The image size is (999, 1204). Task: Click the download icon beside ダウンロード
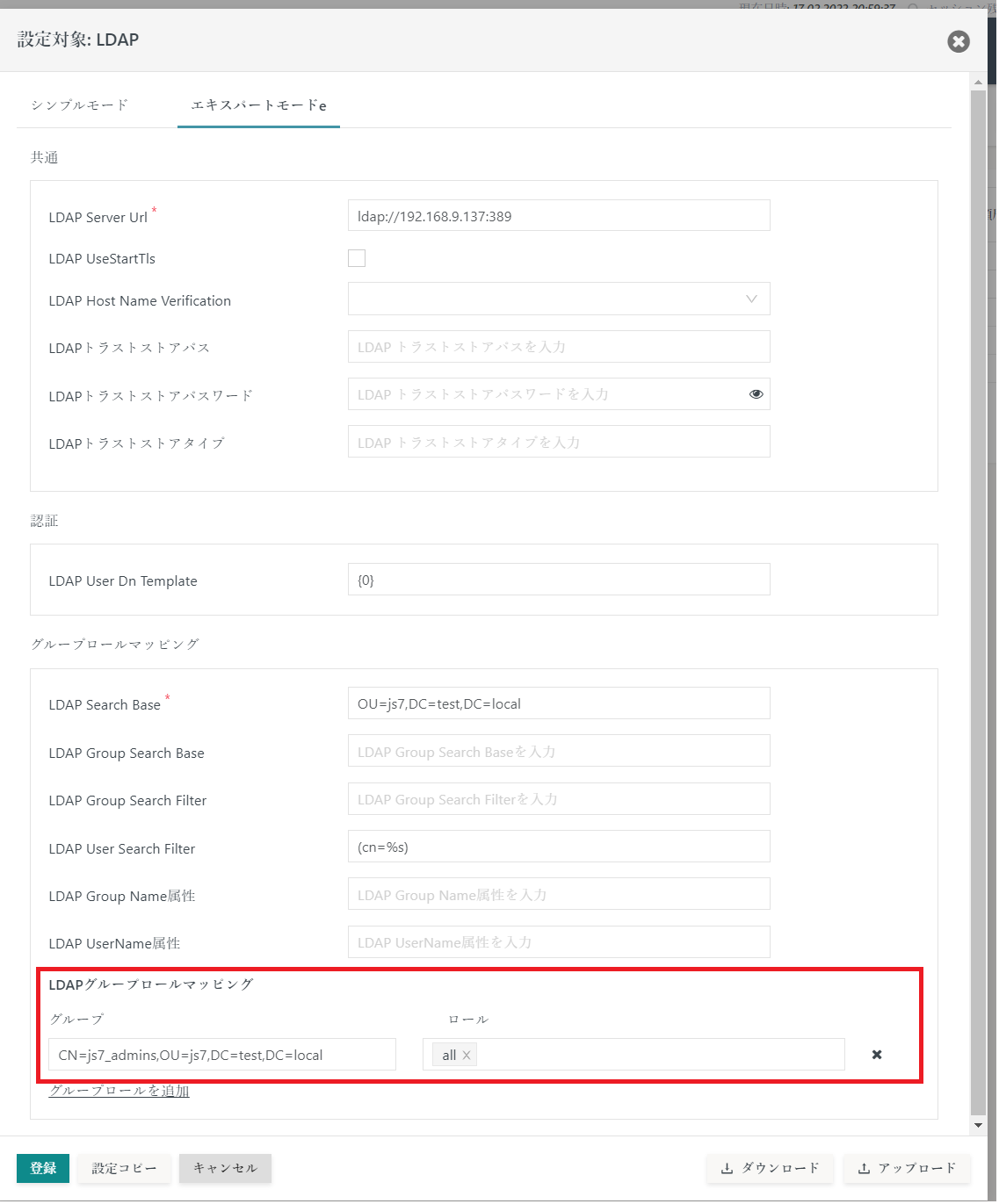click(727, 1168)
